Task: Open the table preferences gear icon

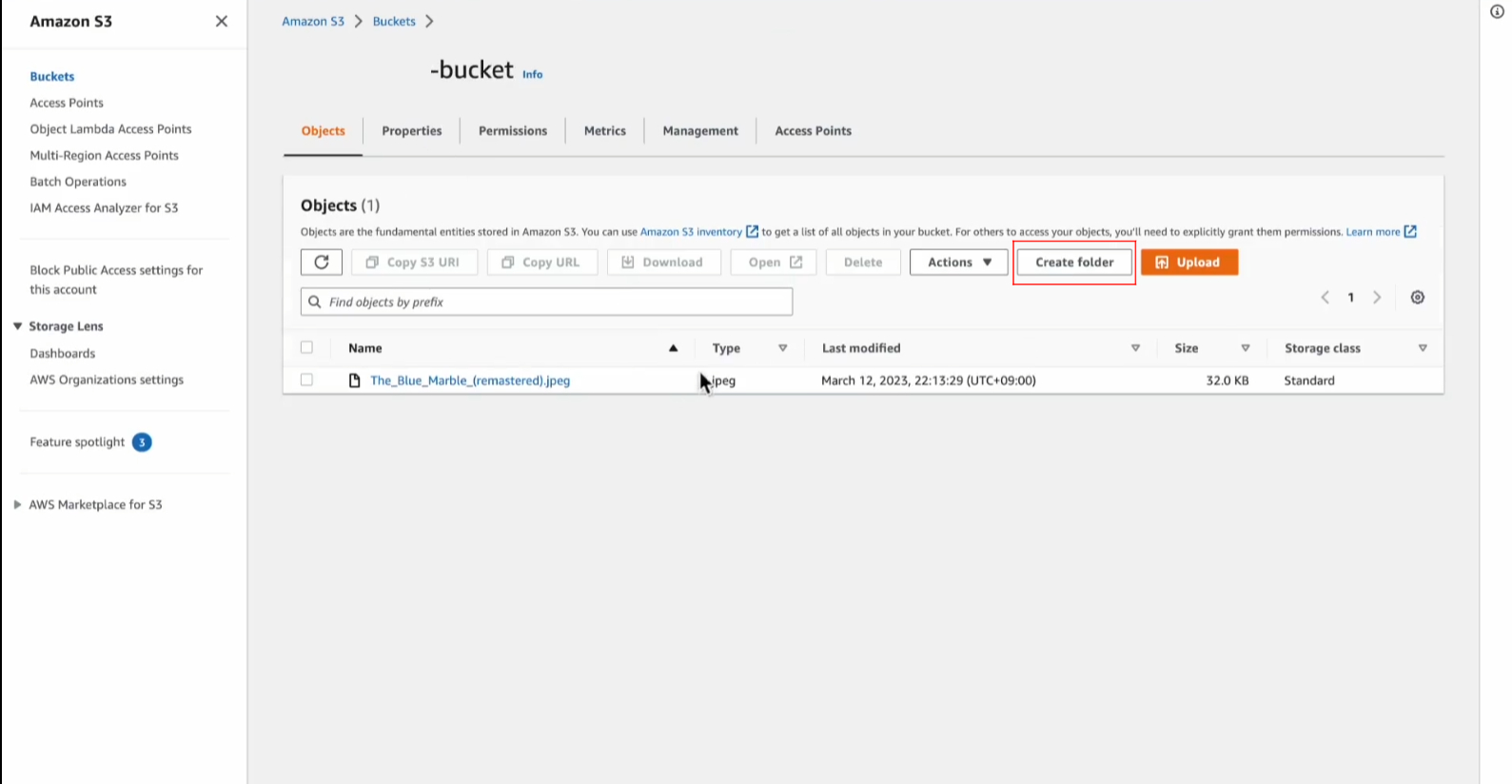Action: point(1418,298)
